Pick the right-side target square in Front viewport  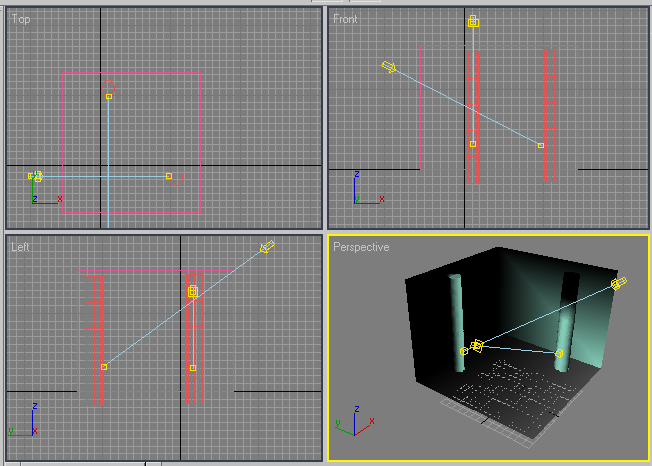click(541, 145)
